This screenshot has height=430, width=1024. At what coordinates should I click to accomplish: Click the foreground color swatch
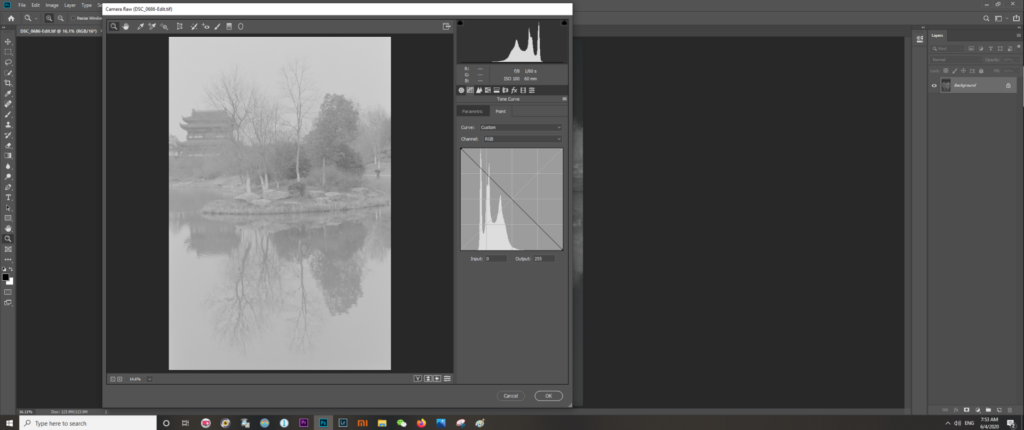click(x=5, y=277)
